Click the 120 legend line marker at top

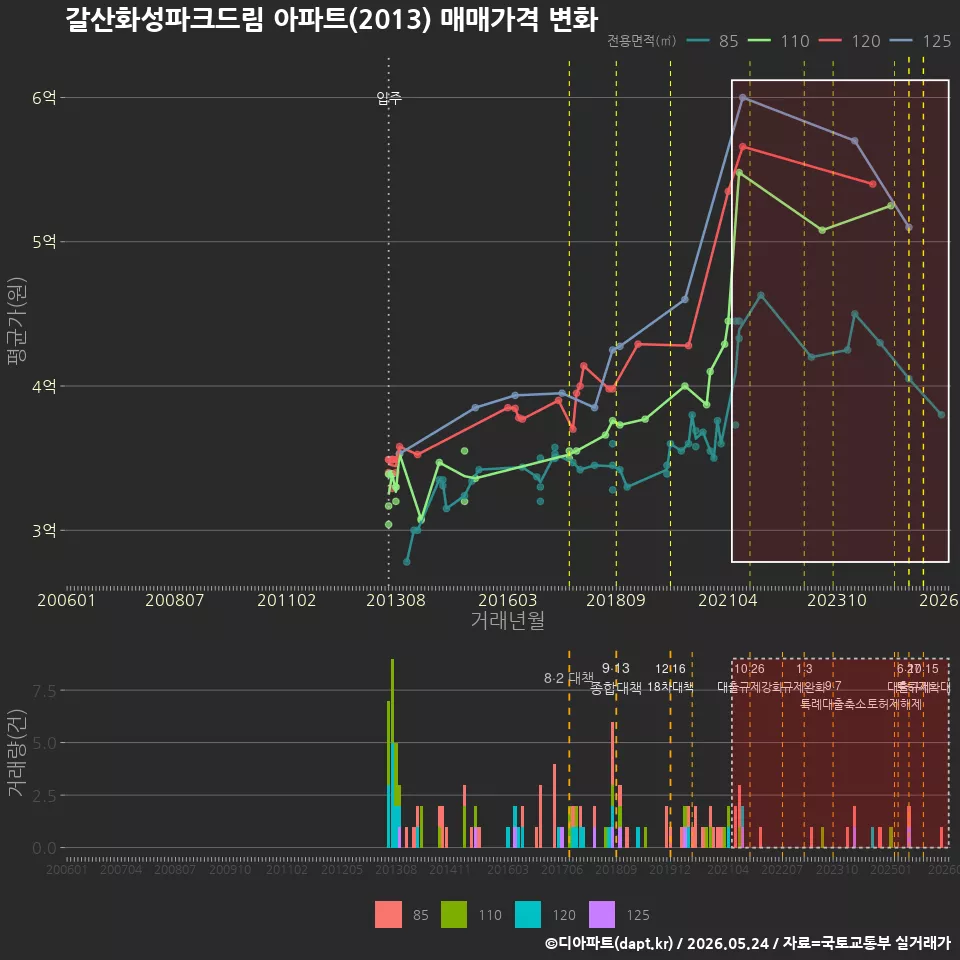[x=830, y=41]
